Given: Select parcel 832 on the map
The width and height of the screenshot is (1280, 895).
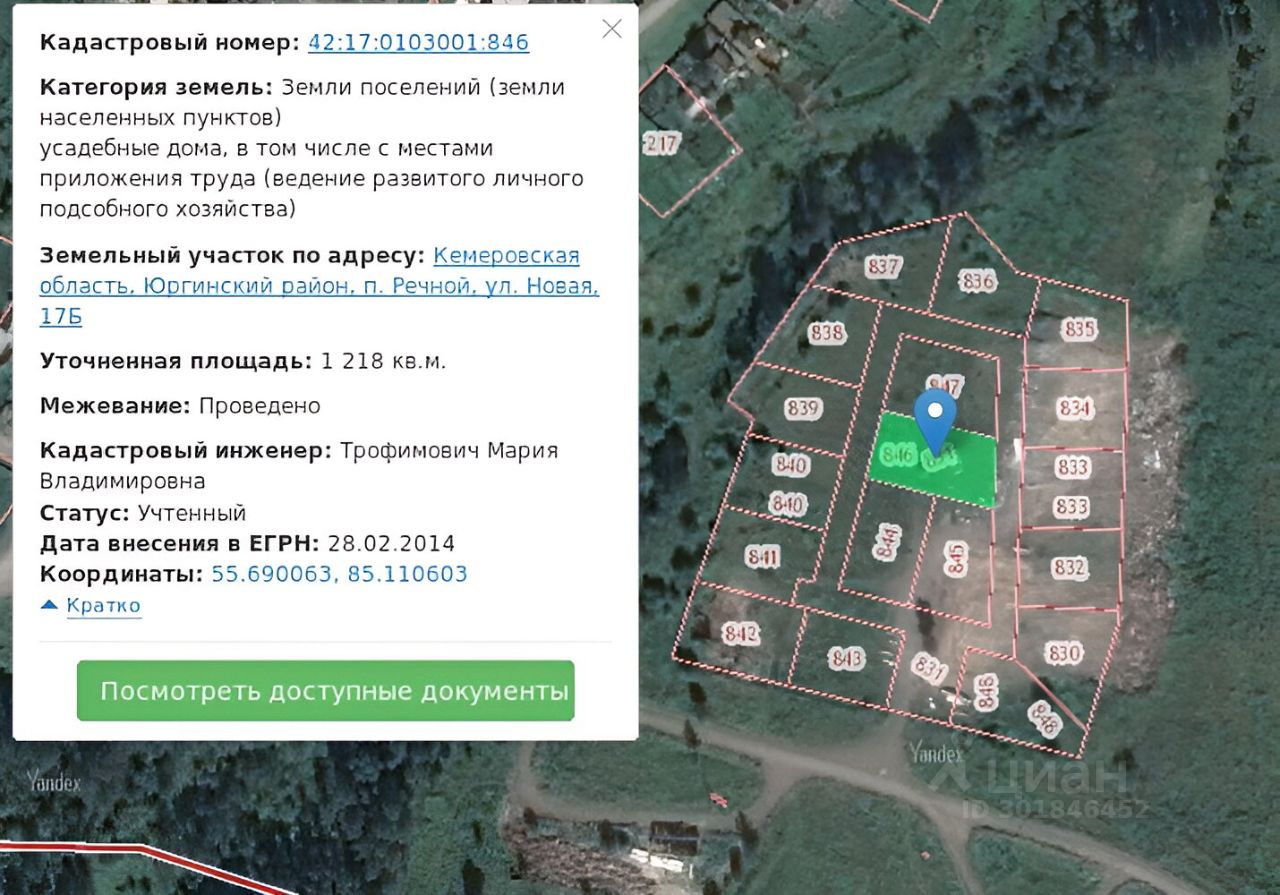Looking at the screenshot, I should (x=1069, y=568).
